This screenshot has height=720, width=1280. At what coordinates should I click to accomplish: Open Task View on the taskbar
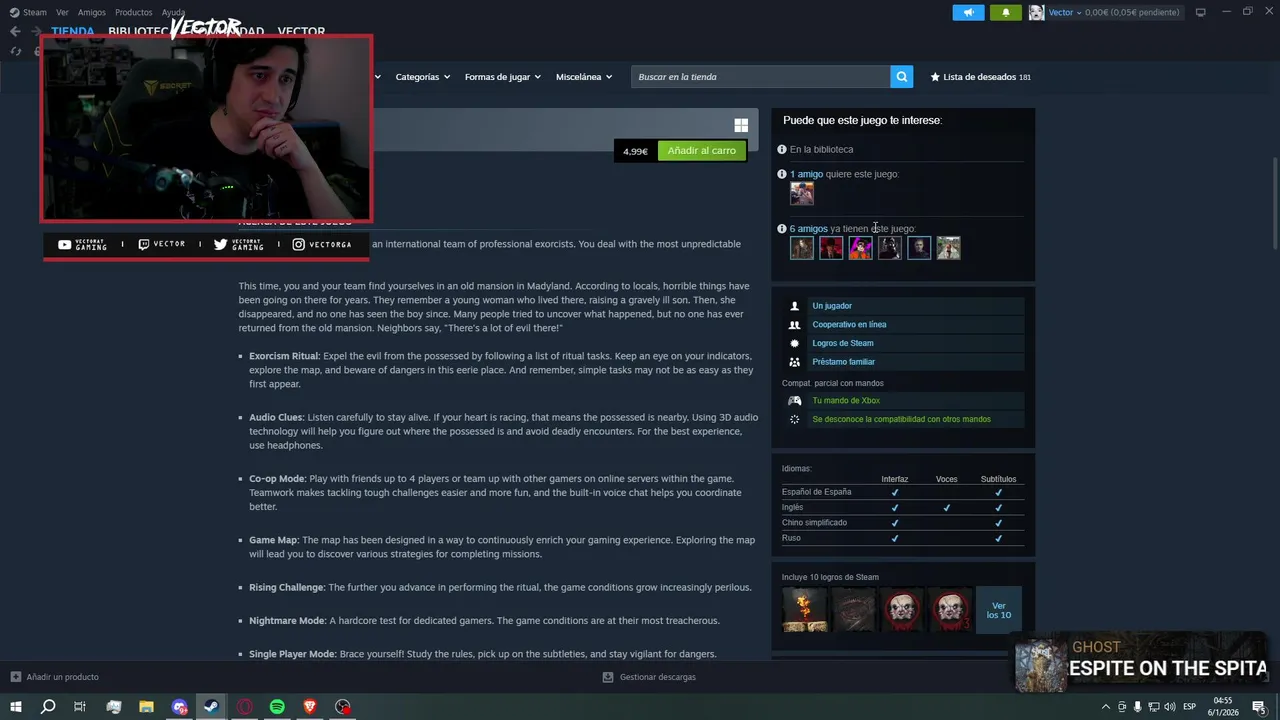pyautogui.click(x=80, y=707)
